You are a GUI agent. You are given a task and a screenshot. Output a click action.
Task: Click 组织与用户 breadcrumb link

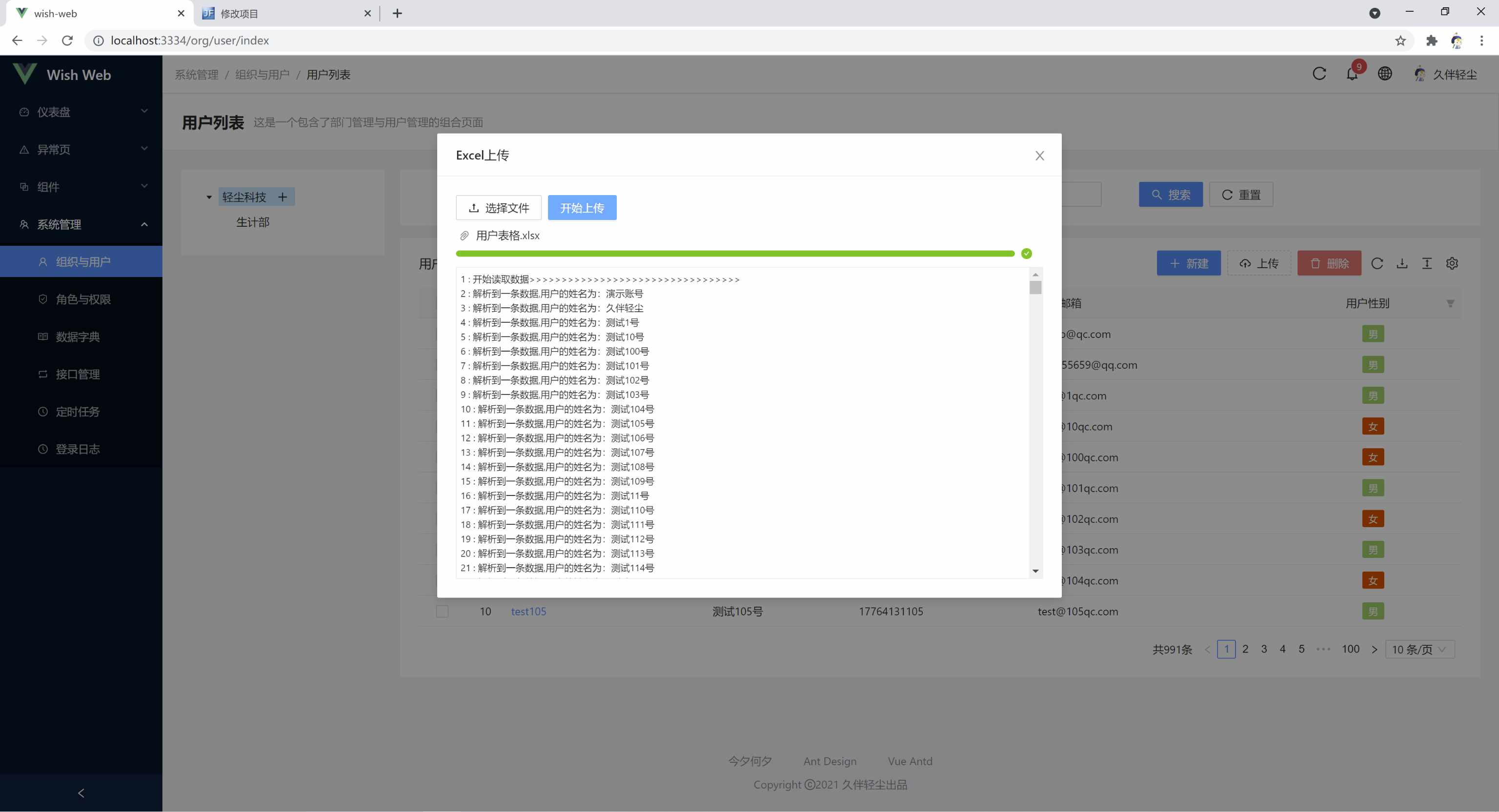click(263, 75)
